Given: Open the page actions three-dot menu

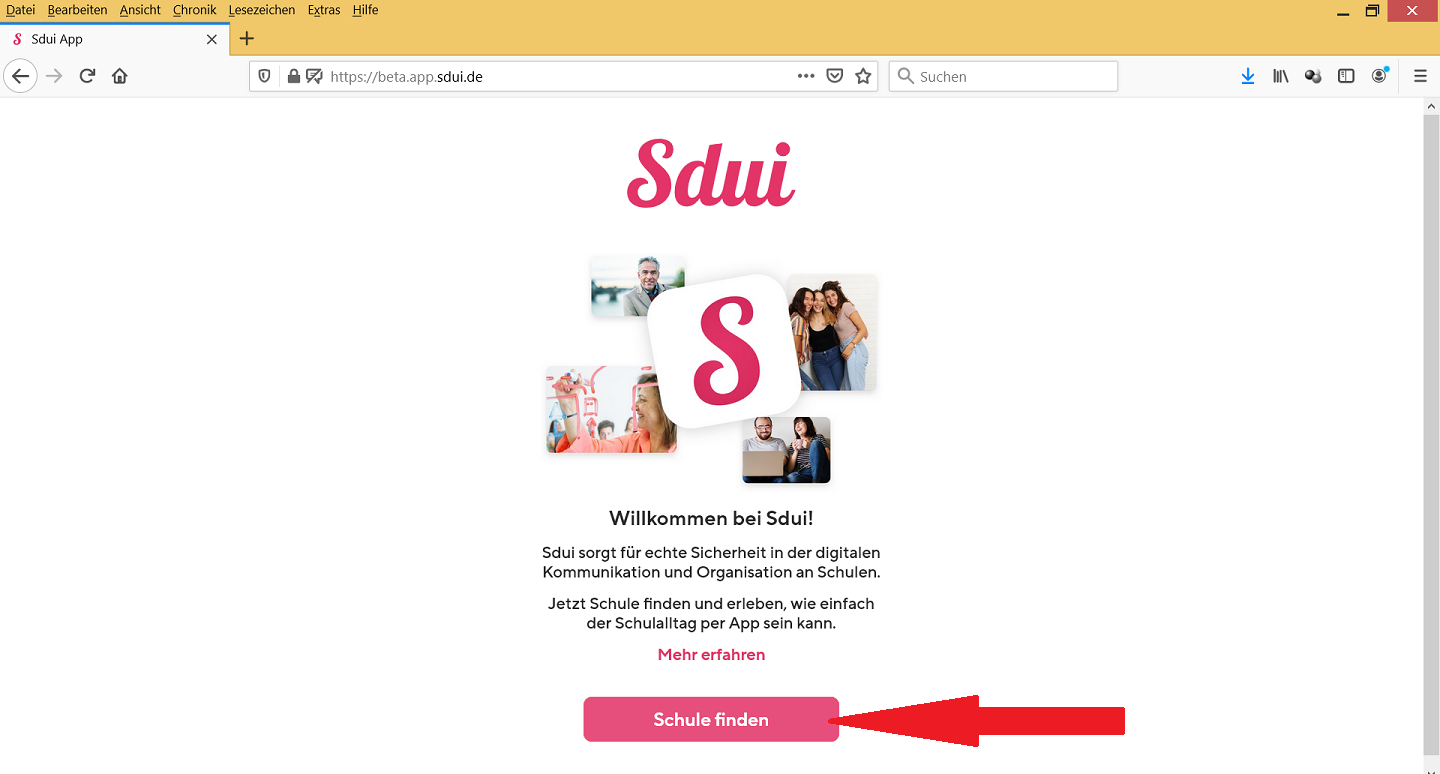Looking at the screenshot, I should coord(806,76).
